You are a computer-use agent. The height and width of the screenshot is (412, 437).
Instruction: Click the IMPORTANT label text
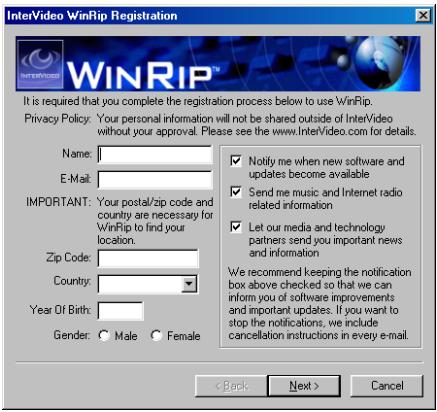point(58,202)
